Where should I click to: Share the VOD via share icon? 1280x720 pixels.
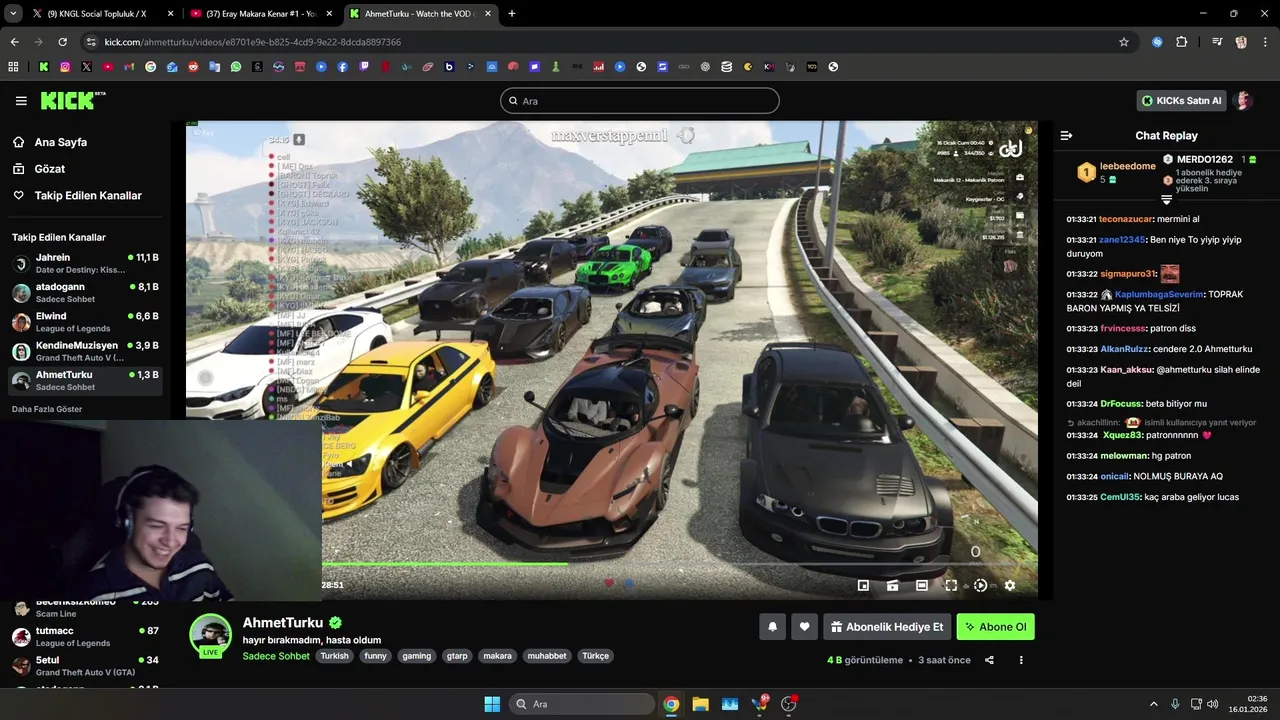(989, 660)
